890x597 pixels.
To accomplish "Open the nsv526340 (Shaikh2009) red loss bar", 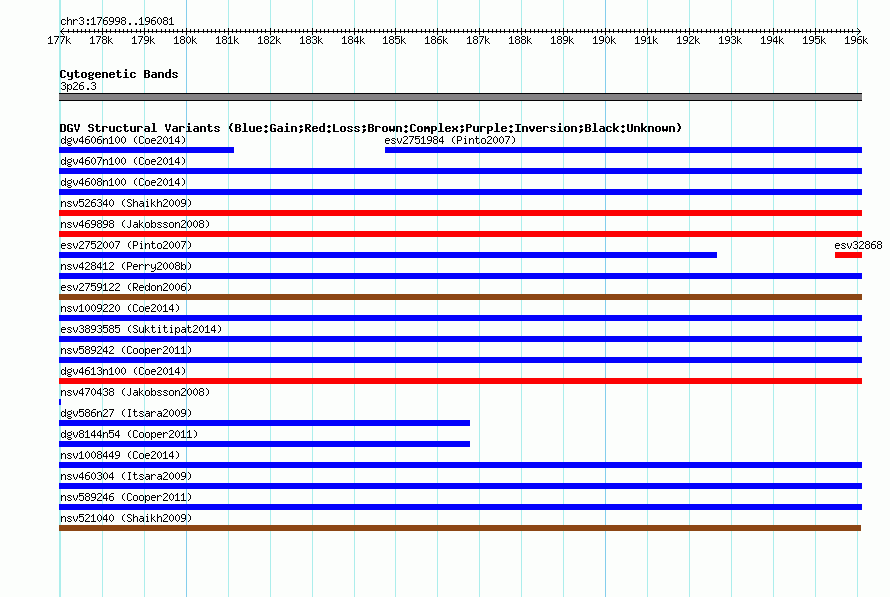I will click(460, 213).
